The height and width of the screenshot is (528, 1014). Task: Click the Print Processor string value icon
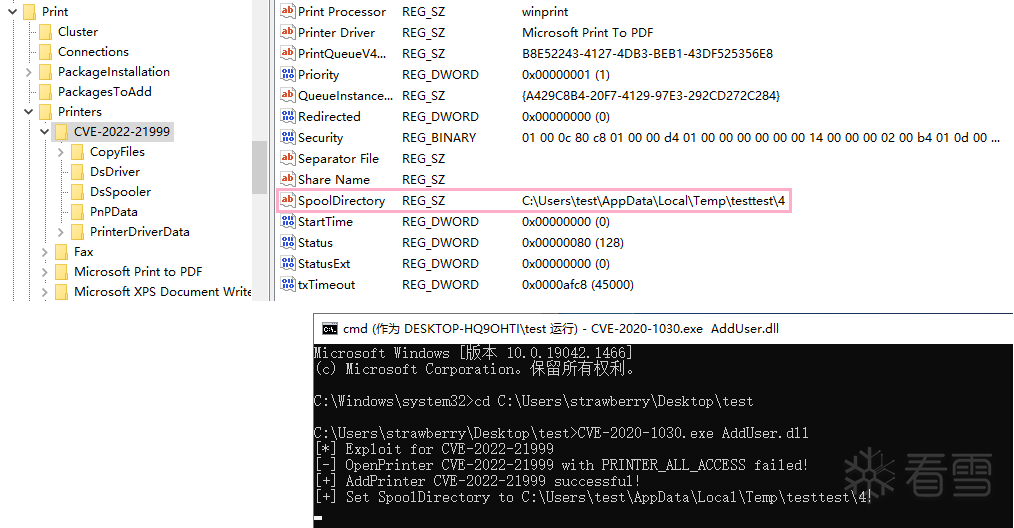(288, 11)
